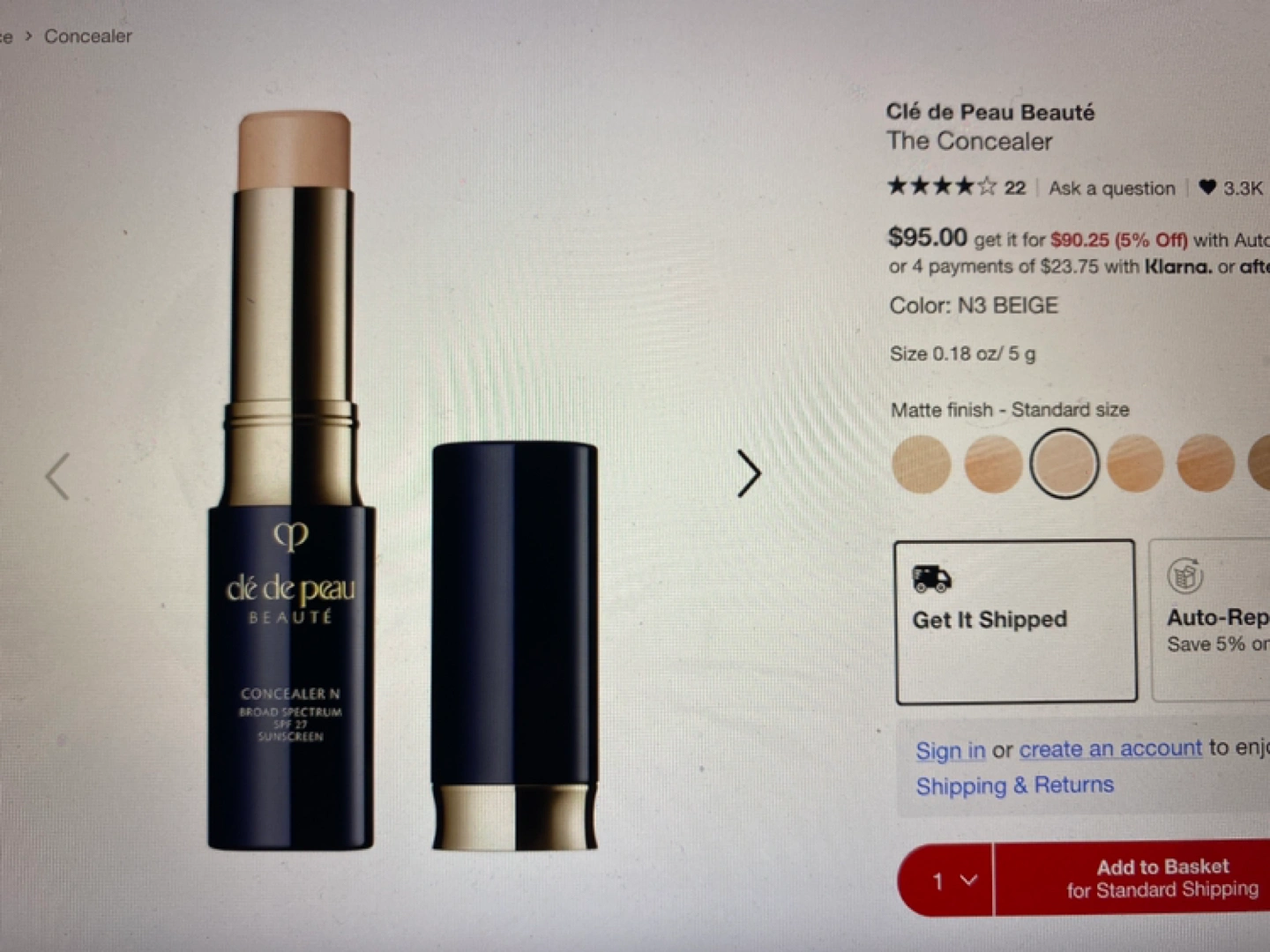Pick the fourth concealer shade swatch
Viewport: 1270px width, 952px height.
click(x=1135, y=464)
